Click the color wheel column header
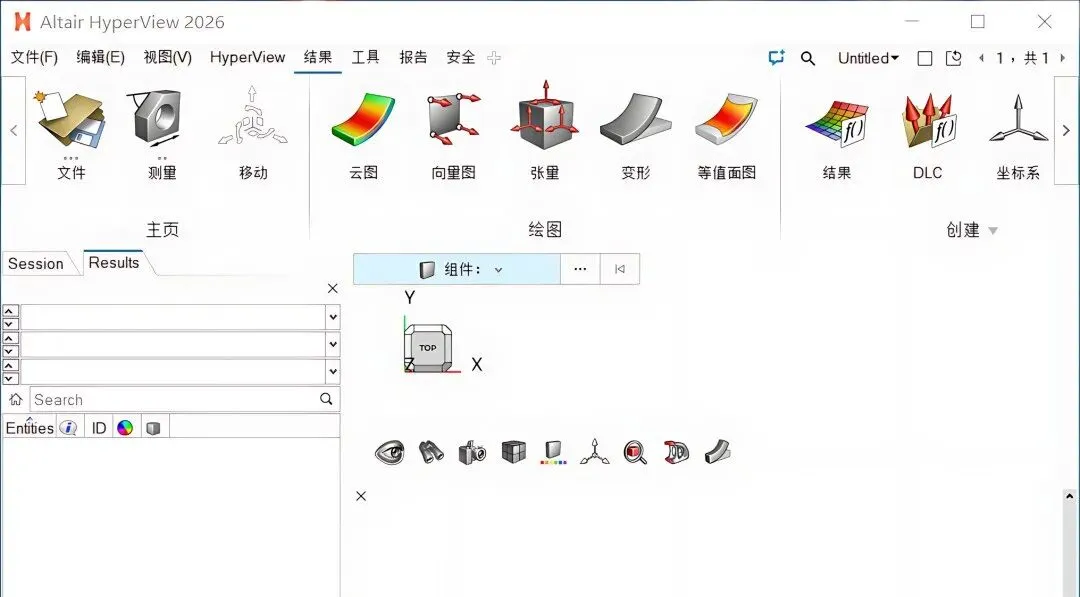Viewport: 1080px width, 597px height. pos(125,428)
